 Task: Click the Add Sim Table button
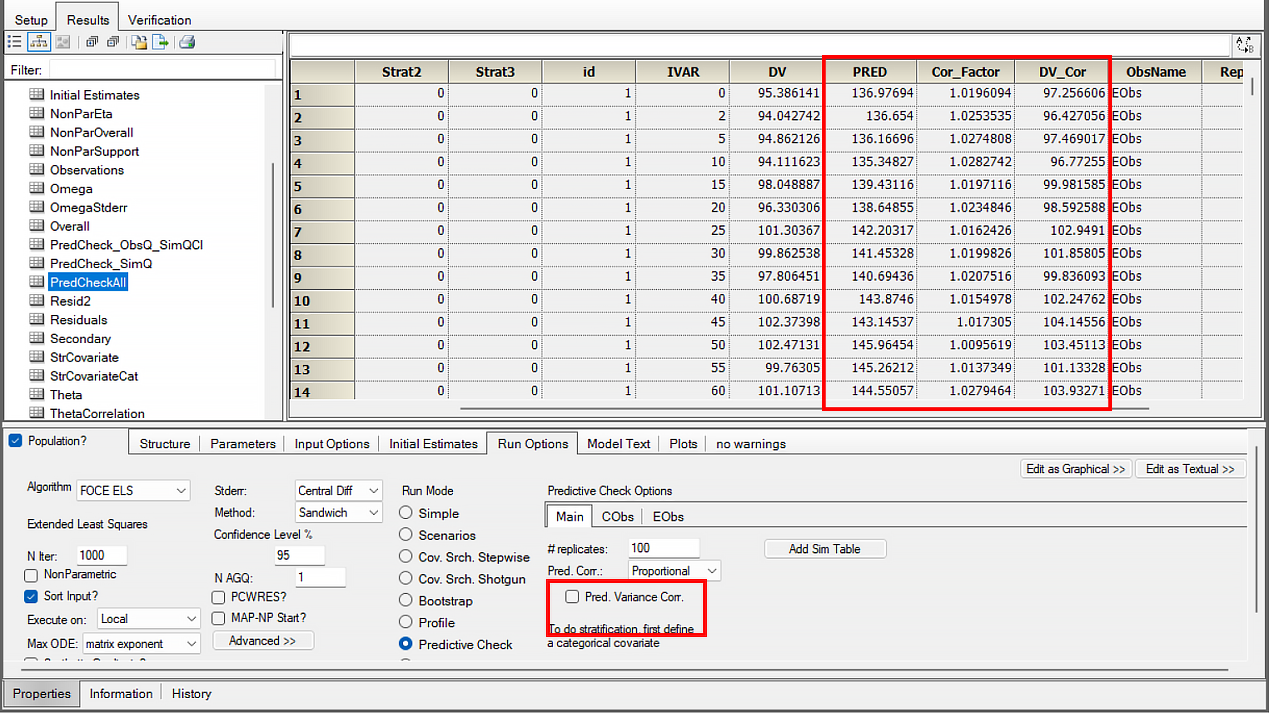(825, 549)
